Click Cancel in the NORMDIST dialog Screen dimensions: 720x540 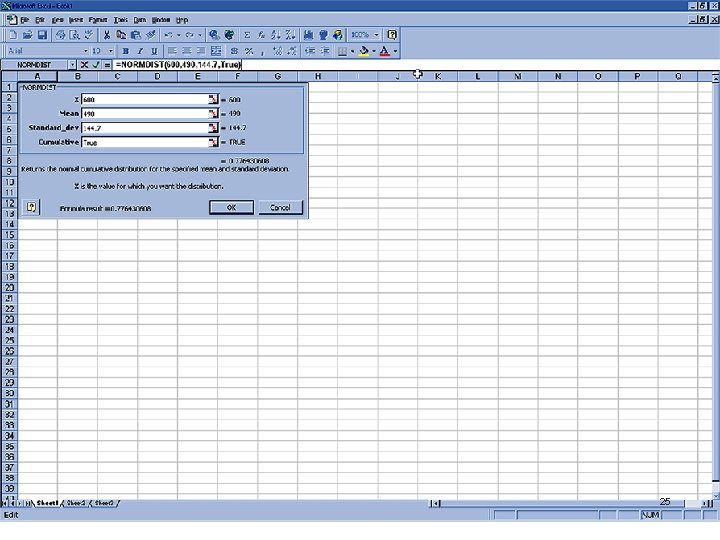pos(280,208)
